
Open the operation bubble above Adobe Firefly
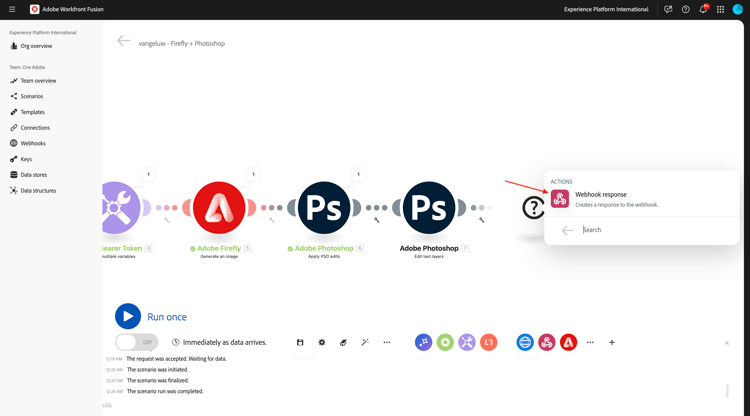[x=254, y=174]
